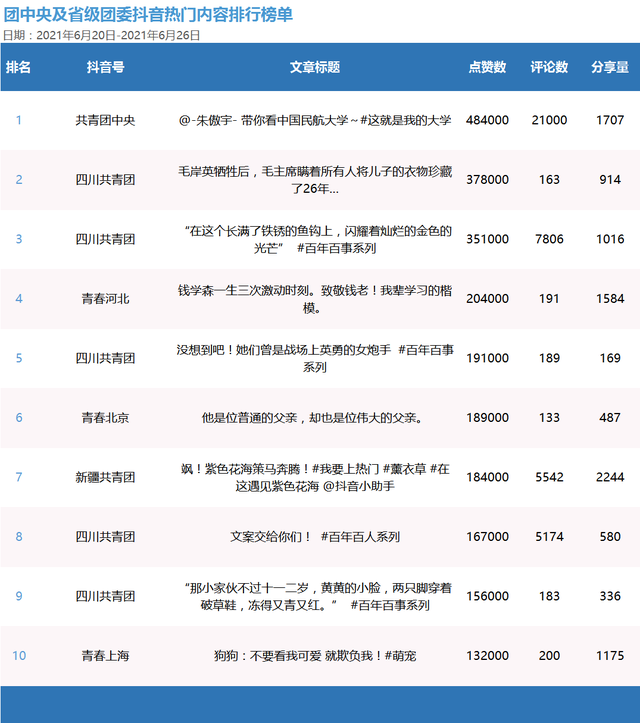Open rank number 10 link
The width and height of the screenshot is (640, 723).
click(19, 656)
